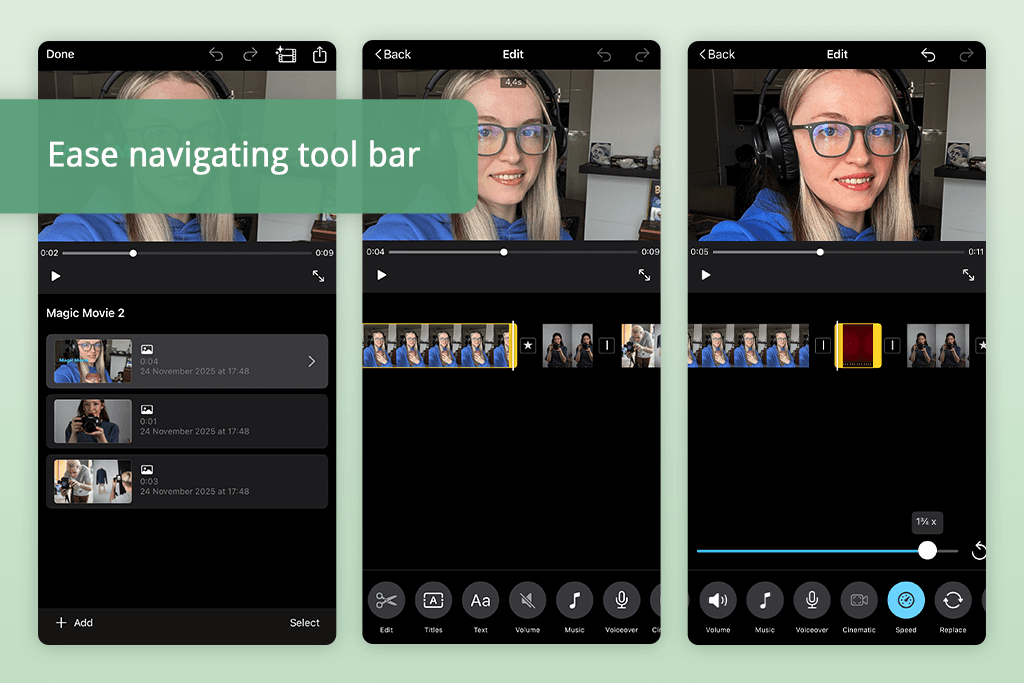Screen dimensions: 1024x683
Task: Tap Done in the Magic Movie screen
Action: click(x=60, y=54)
